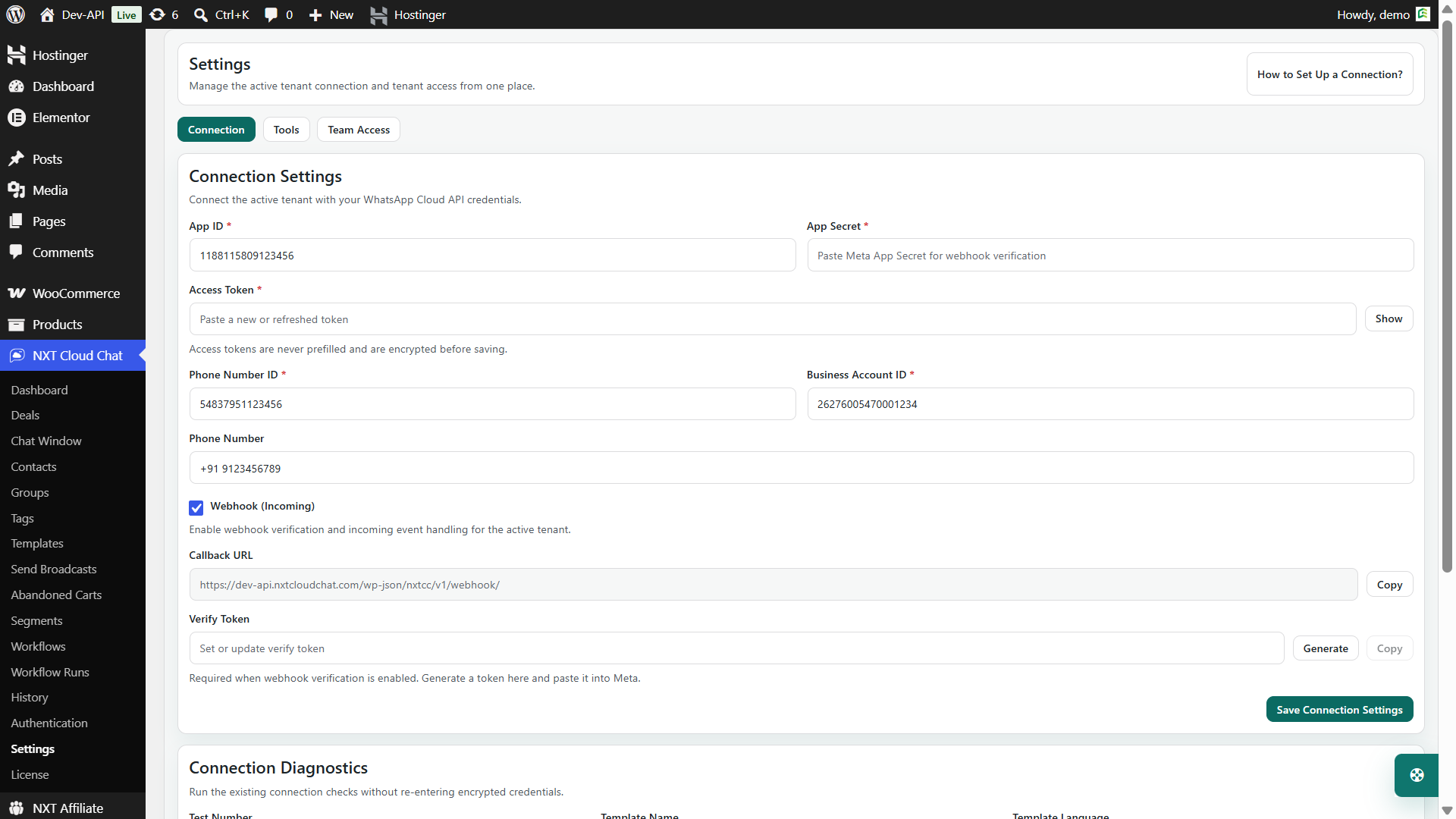Open Authentication in the sidebar
Image resolution: width=1456 pixels, height=819 pixels.
coord(49,723)
